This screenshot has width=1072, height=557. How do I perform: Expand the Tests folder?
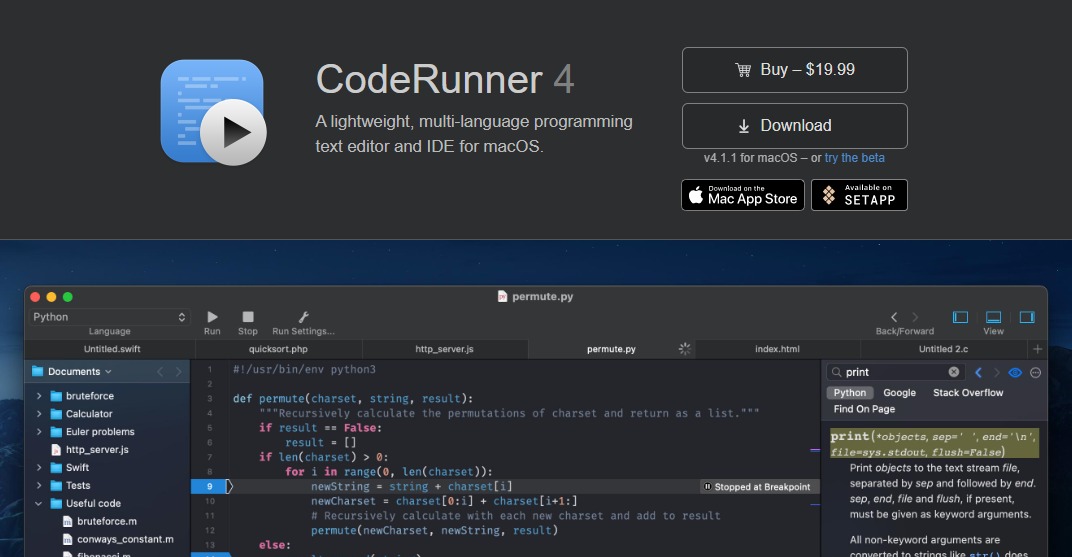[39, 485]
